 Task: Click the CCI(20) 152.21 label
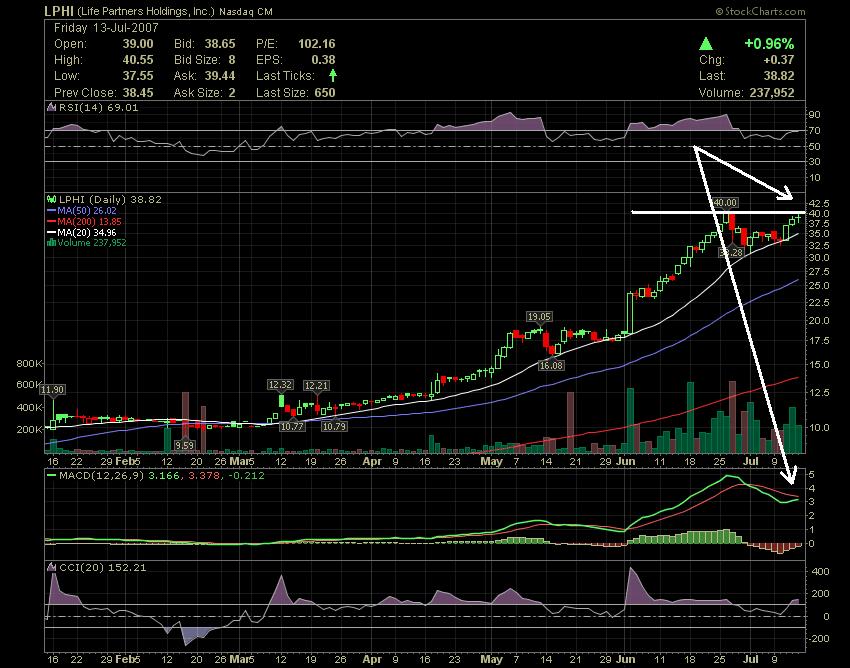[102, 567]
